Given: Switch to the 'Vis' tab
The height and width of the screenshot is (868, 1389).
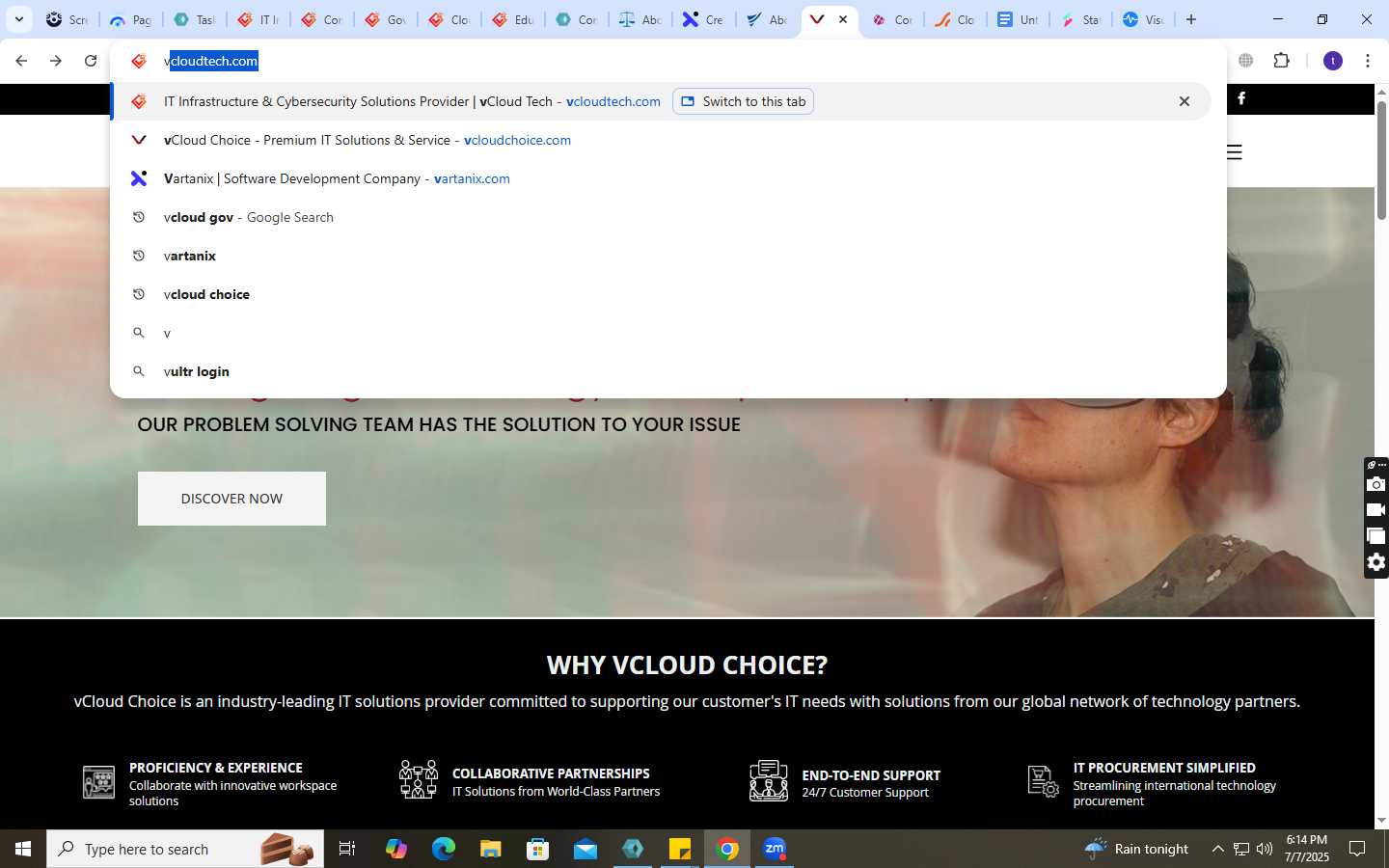Looking at the screenshot, I should 1144,19.
